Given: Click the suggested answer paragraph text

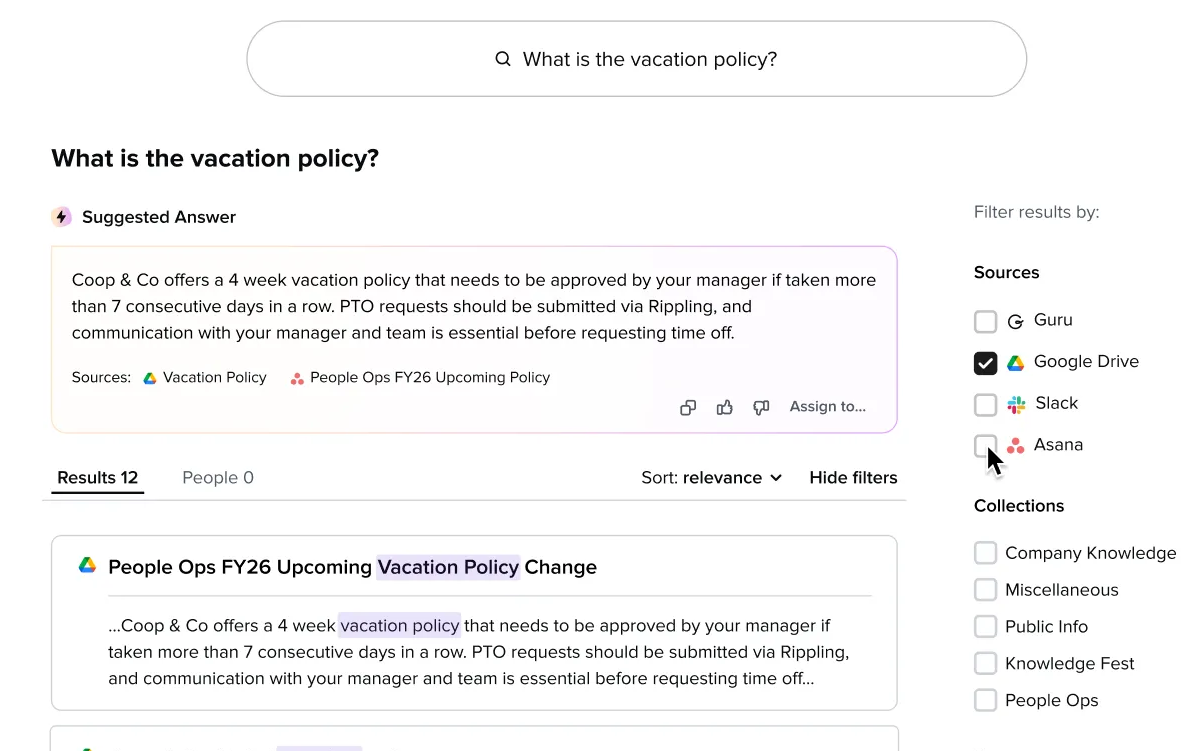Looking at the screenshot, I should [473, 306].
